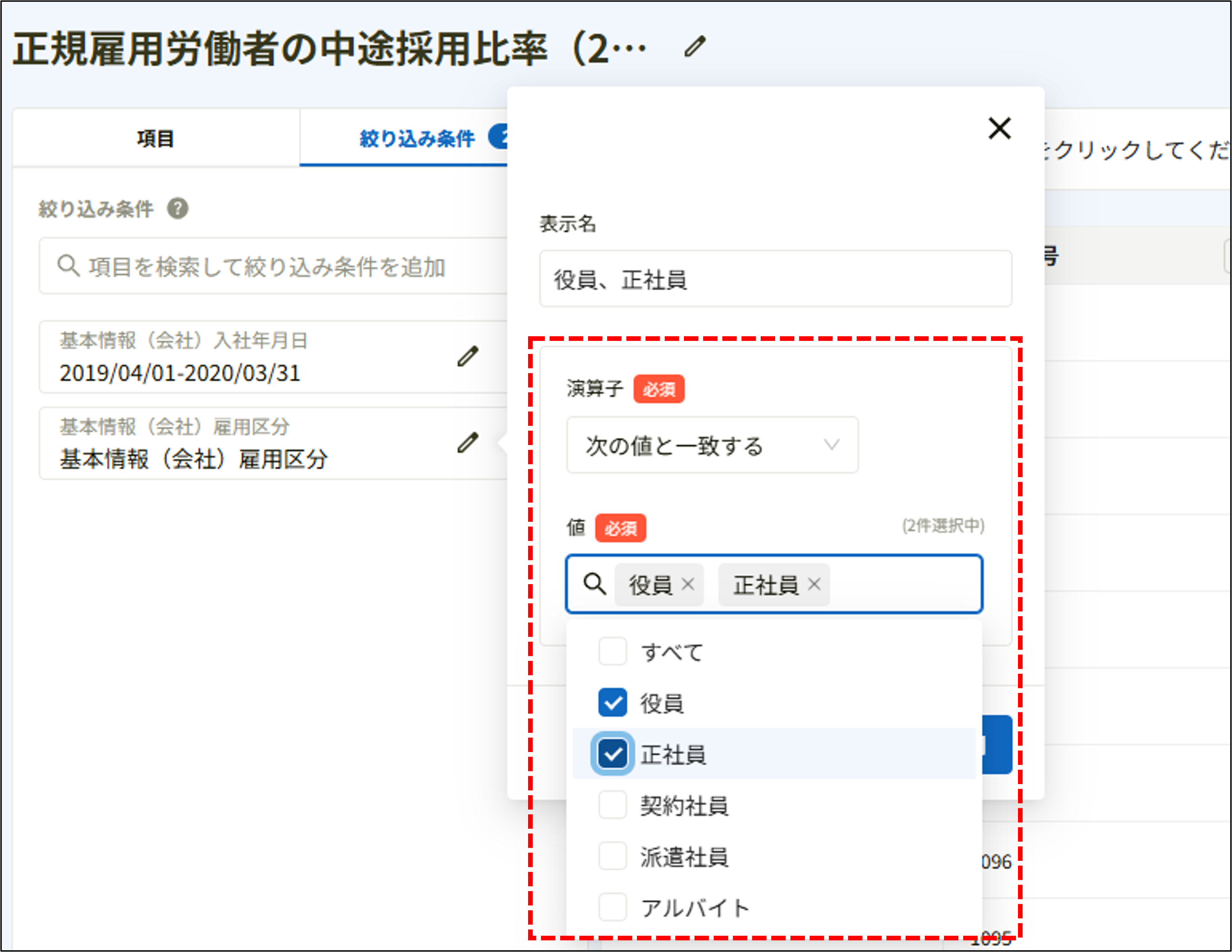This screenshot has width=1232, height=952.
Task: Enable the 派遣社員 checkbox
Action: pyautogui.click(x=613, y=857)
